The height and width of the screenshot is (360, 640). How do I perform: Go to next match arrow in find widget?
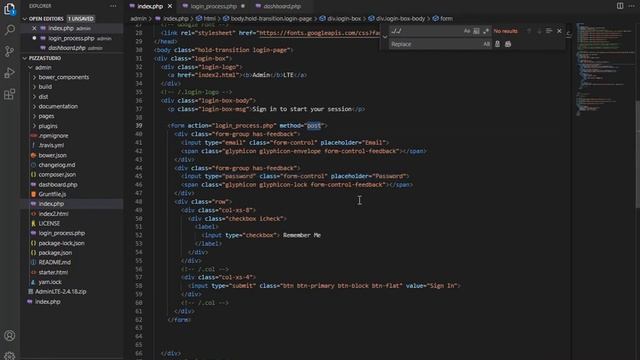pyautogui.click(x=539, y=31)
